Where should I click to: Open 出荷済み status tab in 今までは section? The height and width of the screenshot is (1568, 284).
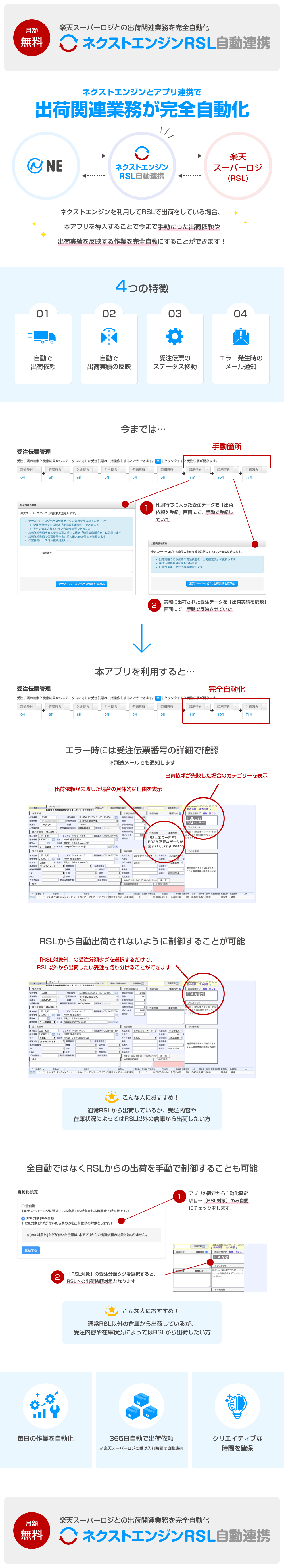(251, 469)
